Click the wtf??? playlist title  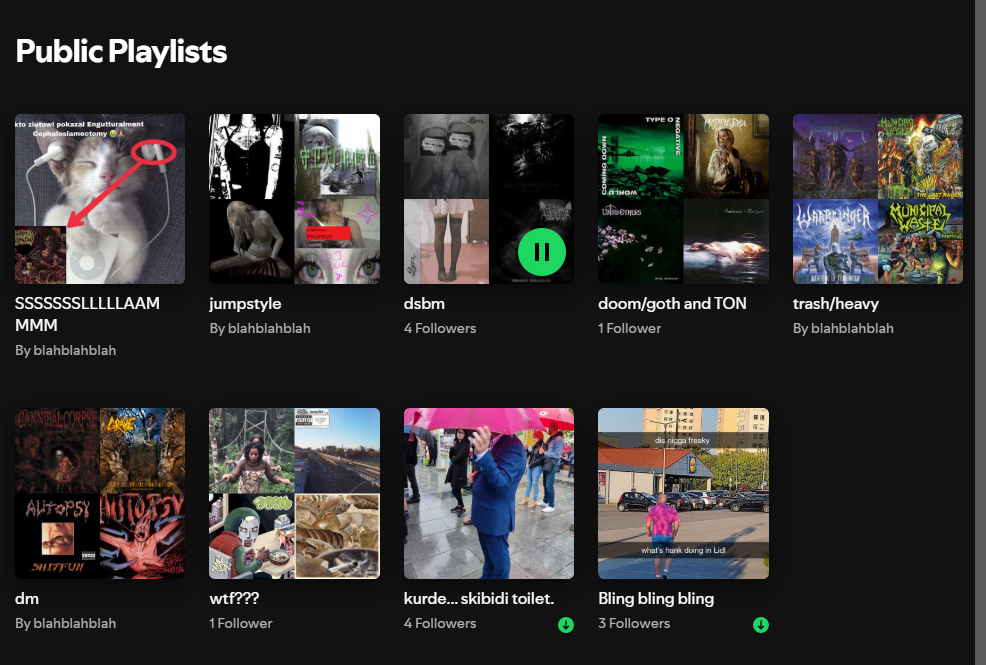236,598
